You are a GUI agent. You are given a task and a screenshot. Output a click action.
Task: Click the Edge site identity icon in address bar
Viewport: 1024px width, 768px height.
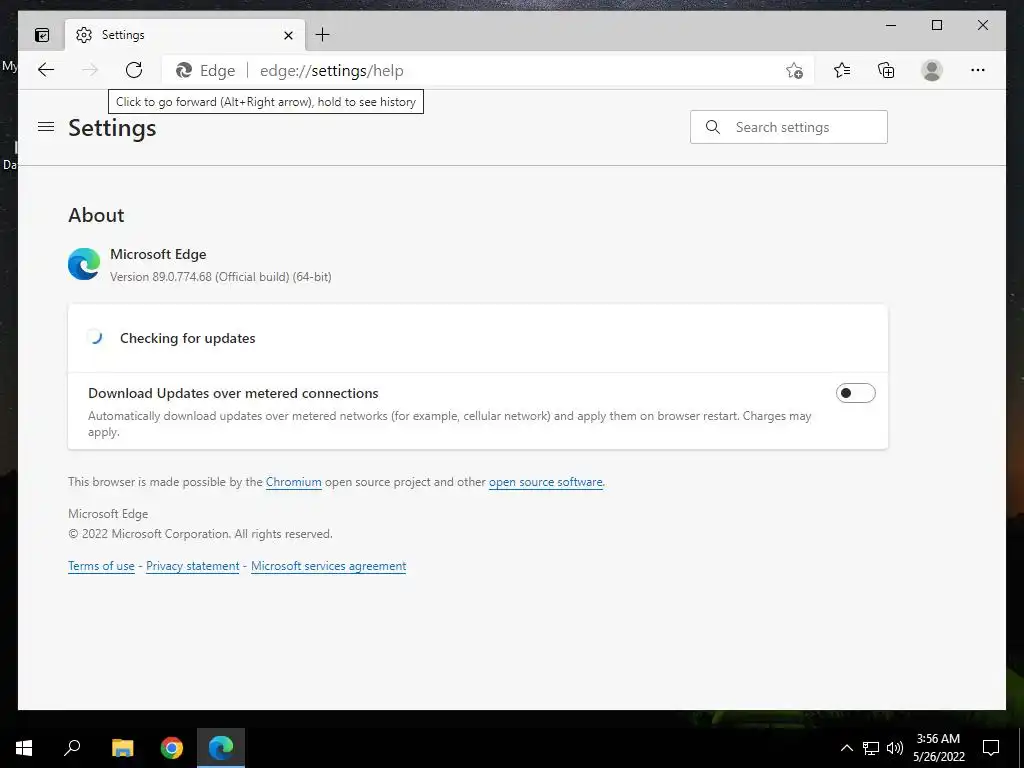click(x=184, y=71)
